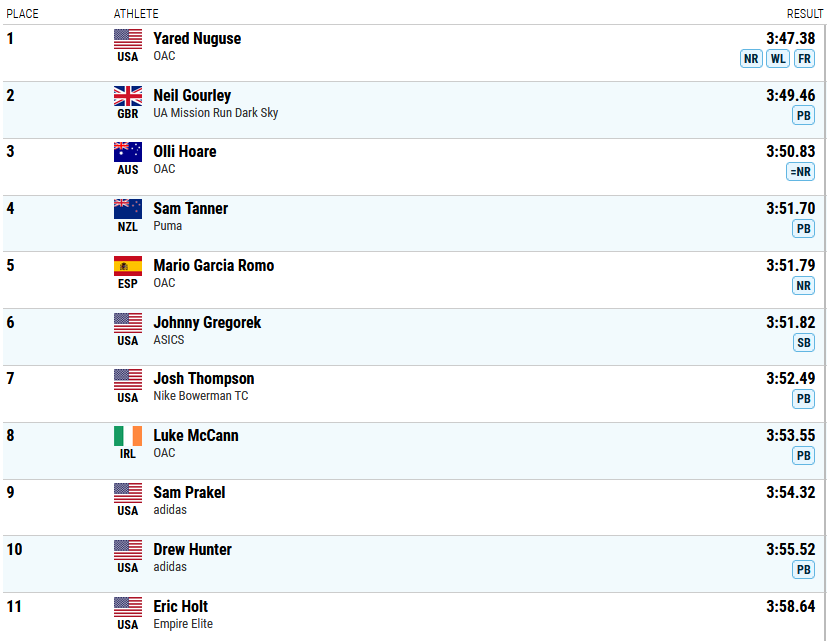Click the SB badge for Johnny Gregorek

(804, 343)
